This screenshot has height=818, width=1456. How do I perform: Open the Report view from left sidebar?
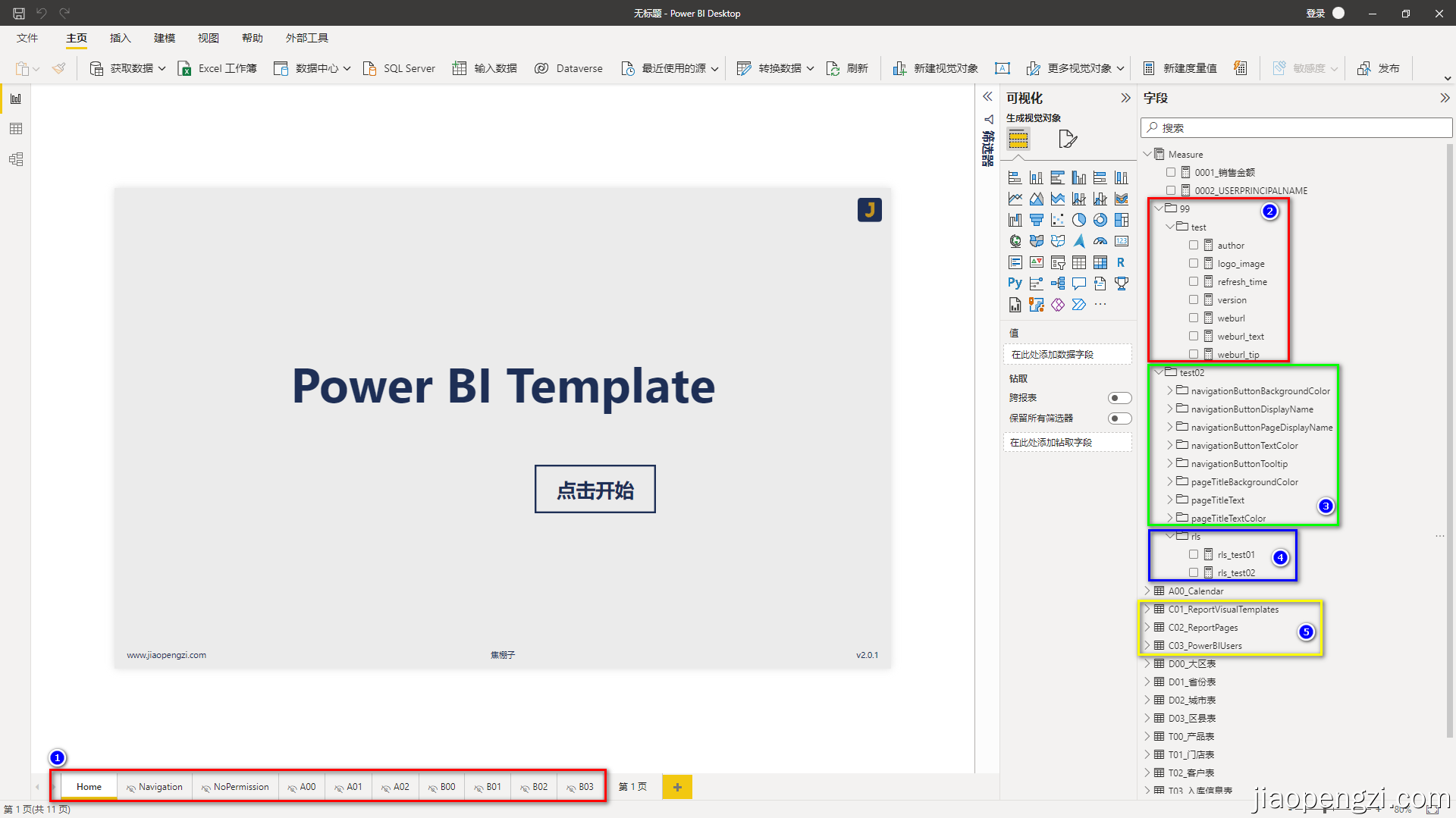point(16,99)
